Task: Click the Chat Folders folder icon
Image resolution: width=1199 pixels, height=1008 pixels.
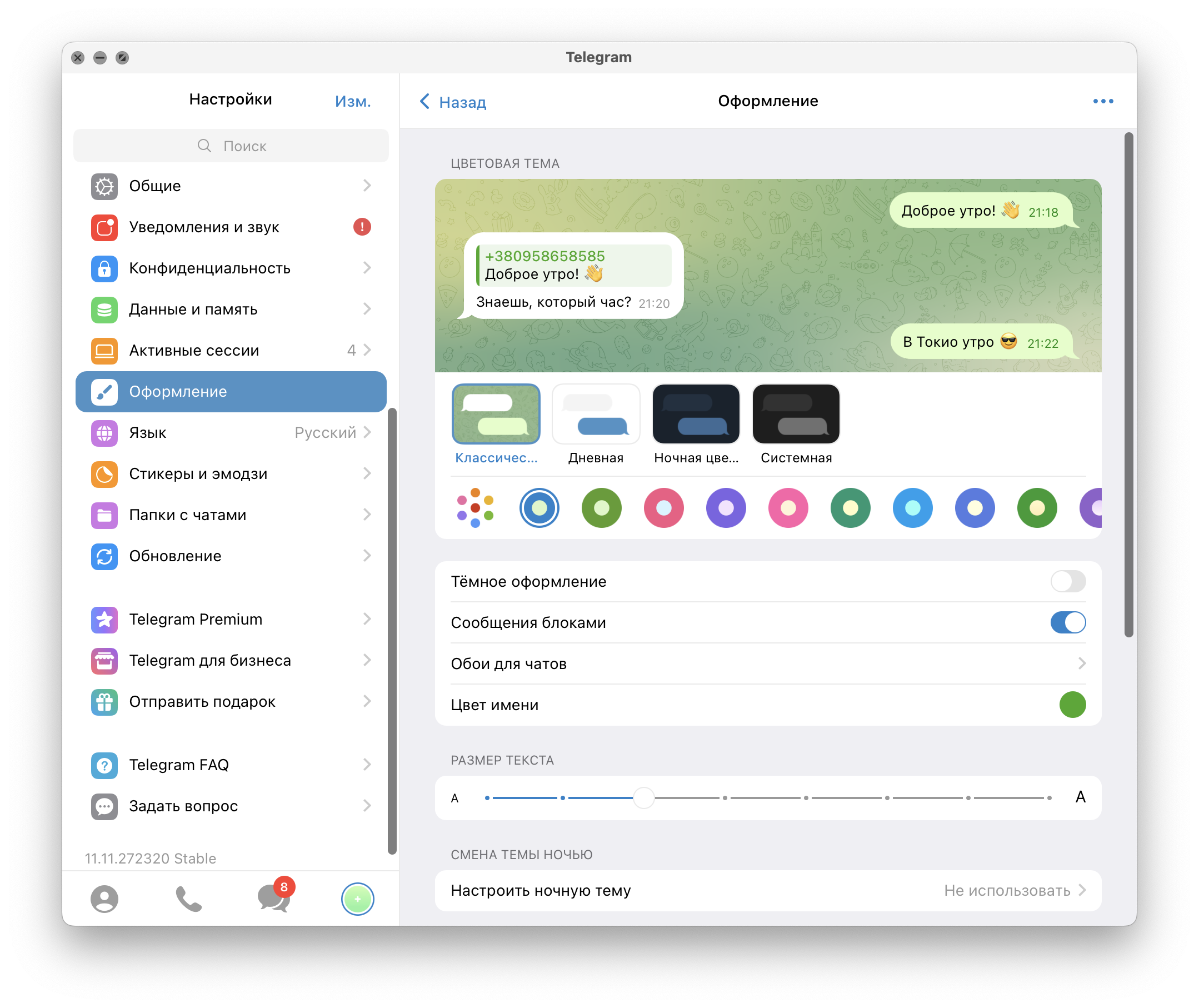Action: coord(104,515)
